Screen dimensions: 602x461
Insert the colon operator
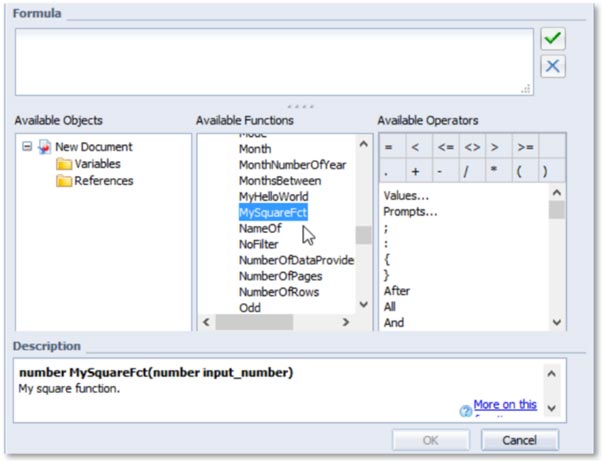pos(386,244)
